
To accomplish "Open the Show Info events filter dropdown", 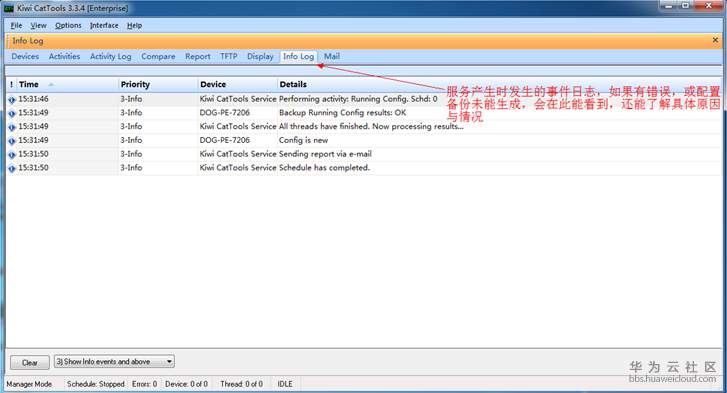I will pyautogui.click(x=114, y=361).
